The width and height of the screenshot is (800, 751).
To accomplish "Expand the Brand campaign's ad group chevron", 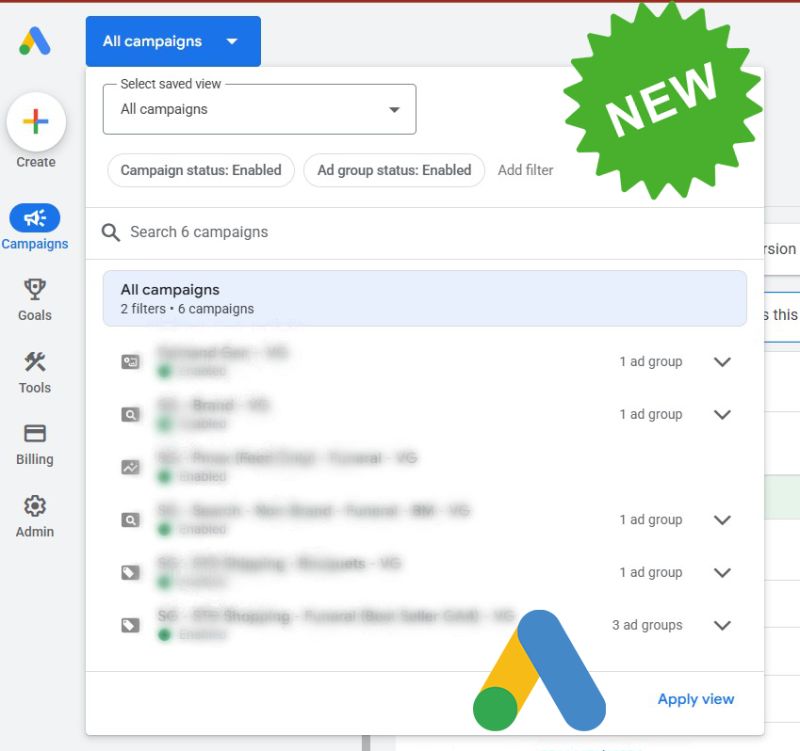I will (x=722, y=414).
